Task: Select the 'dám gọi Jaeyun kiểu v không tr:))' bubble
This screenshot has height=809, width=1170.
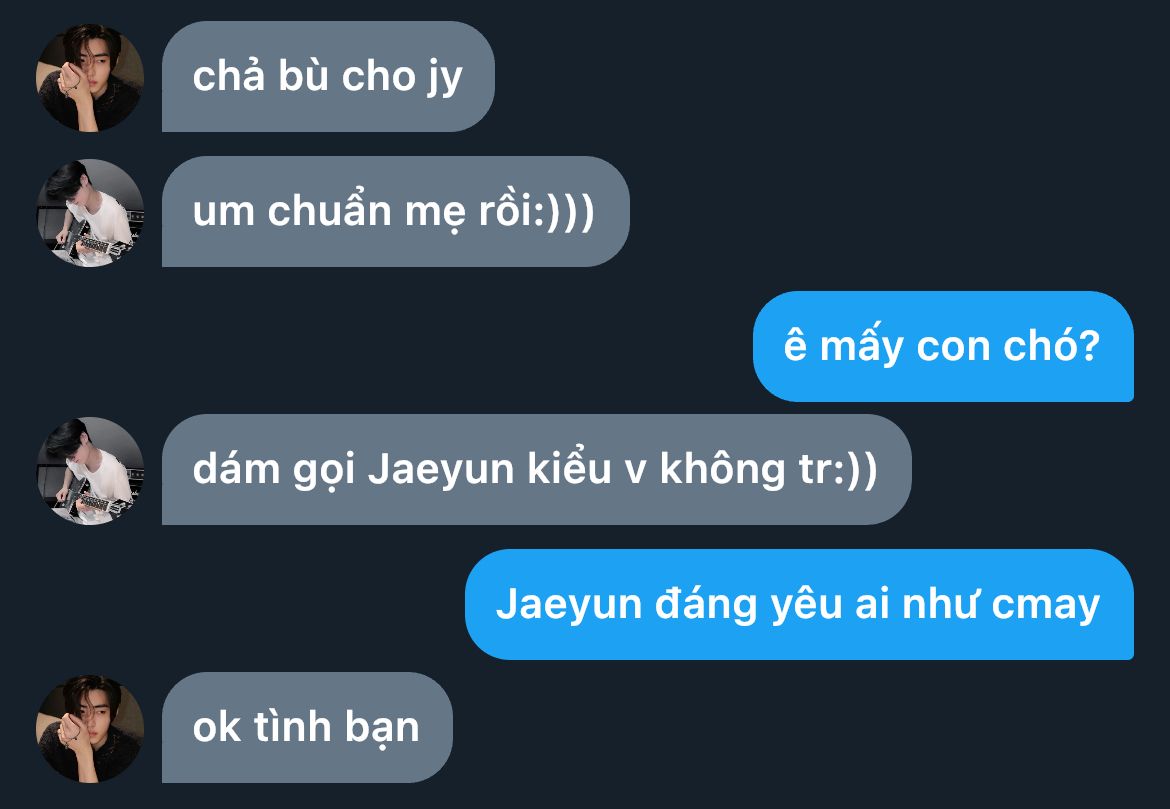Action: tap(536, 469)
